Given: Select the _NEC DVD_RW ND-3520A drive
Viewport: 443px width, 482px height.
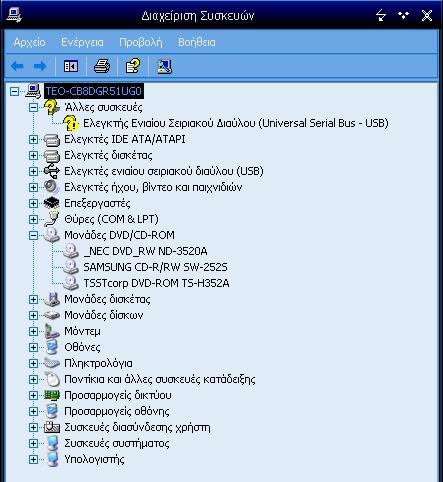Looking at the screenshot, I should [145, 251].
